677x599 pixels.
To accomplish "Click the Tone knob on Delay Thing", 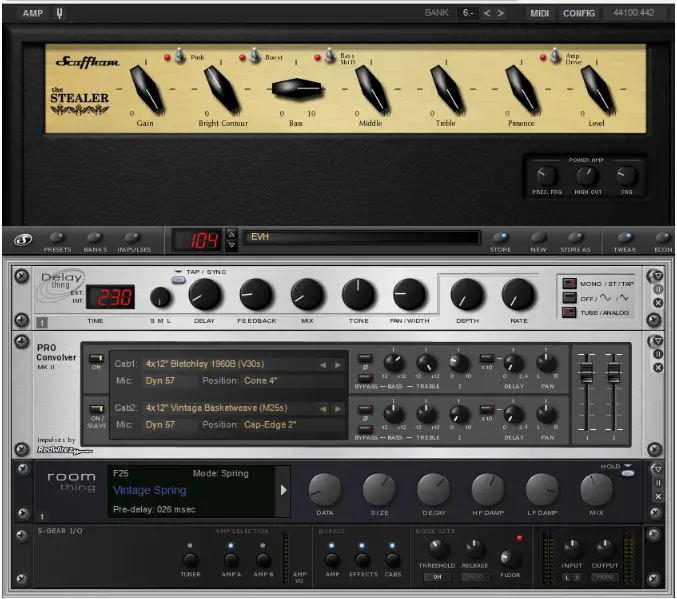I will [x=358, y=295].
